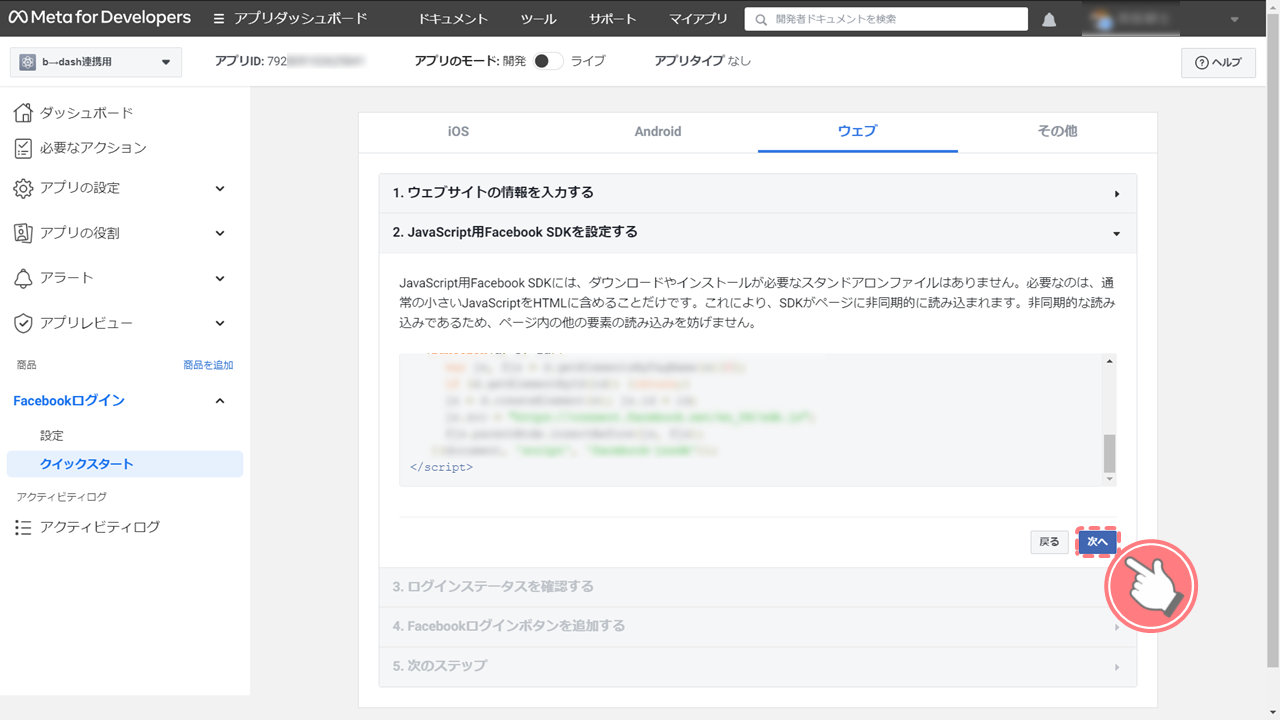This screenshot has width=1280, height=720.
Task: Click the 必要なアクション checklist icon
Action: click(23, 148)
